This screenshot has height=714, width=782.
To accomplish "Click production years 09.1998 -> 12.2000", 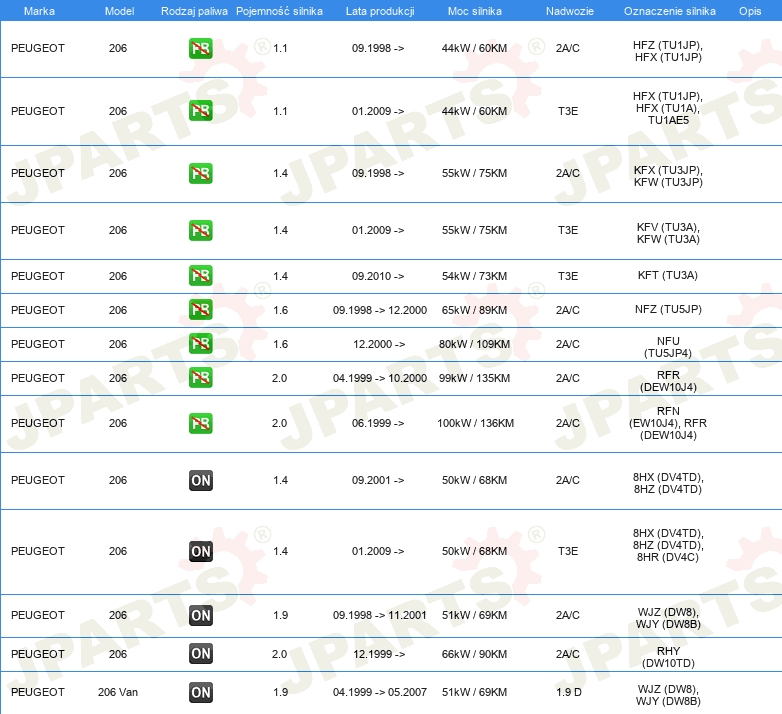I will point(380,310).
